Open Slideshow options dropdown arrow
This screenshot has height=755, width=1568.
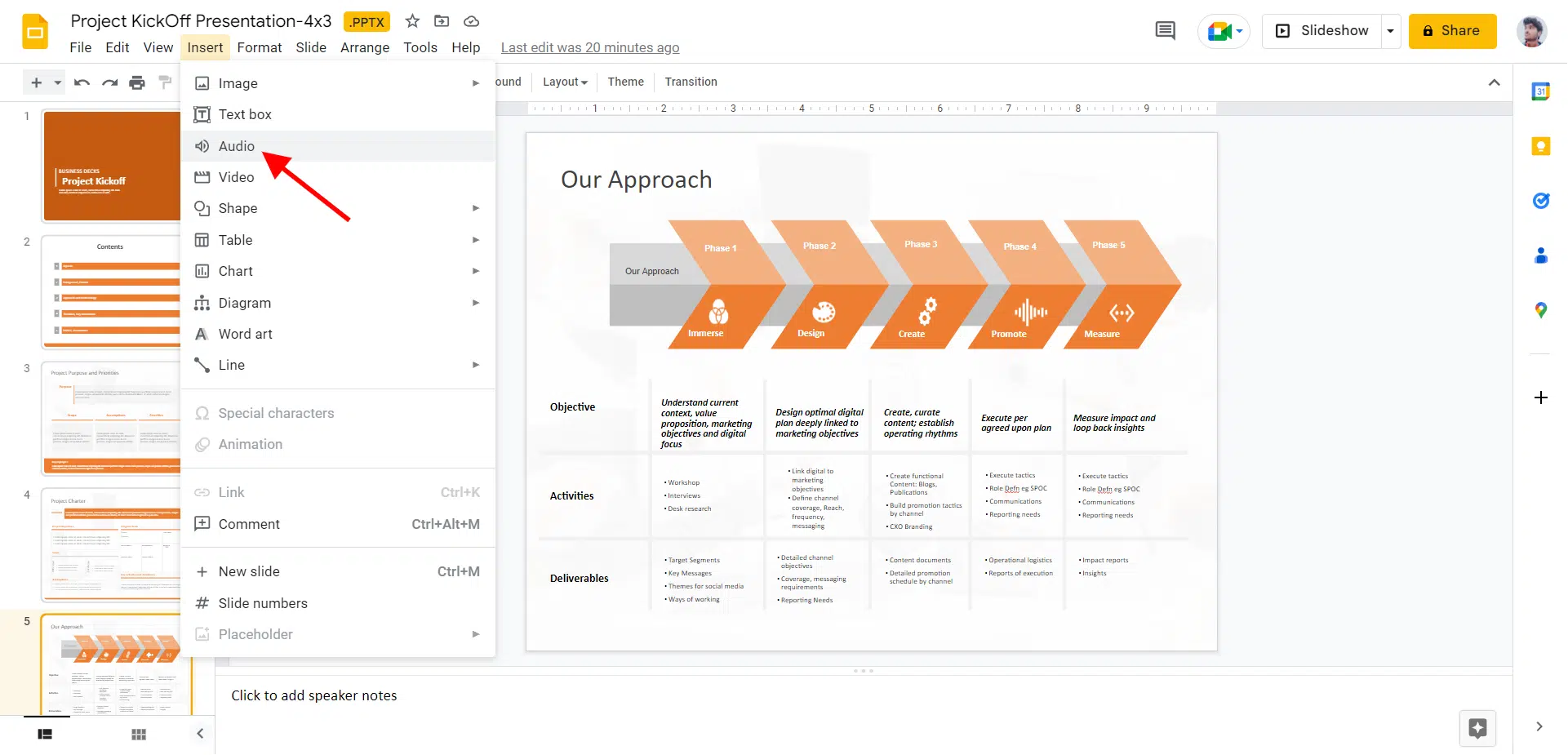click(1390, 31)
